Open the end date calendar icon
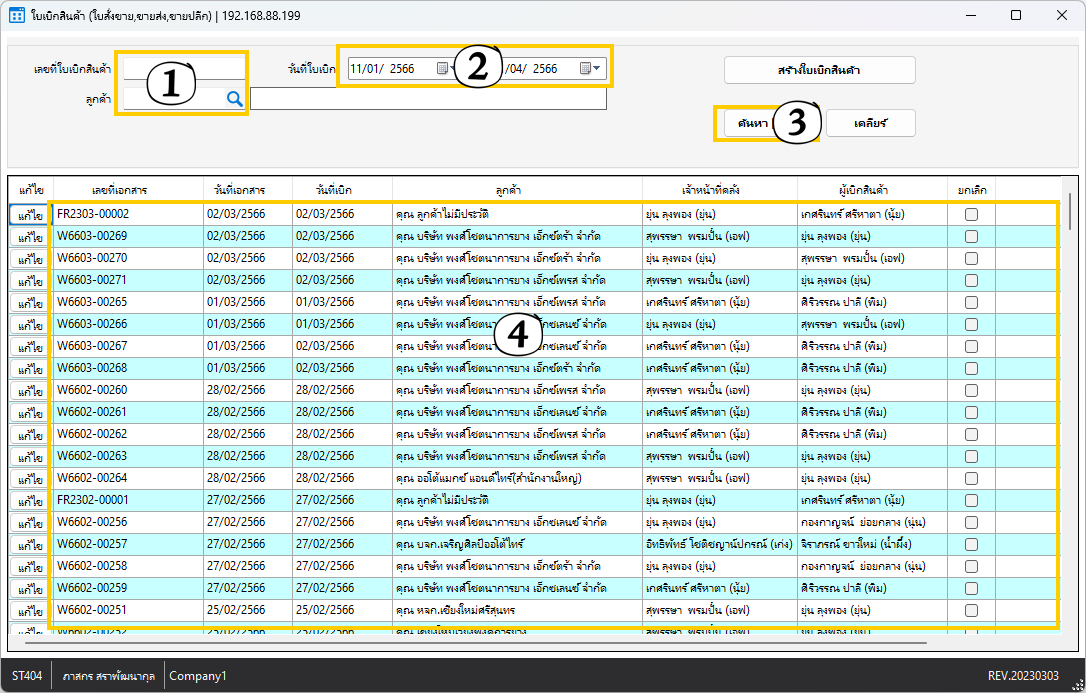 click(x=585, y=69)
